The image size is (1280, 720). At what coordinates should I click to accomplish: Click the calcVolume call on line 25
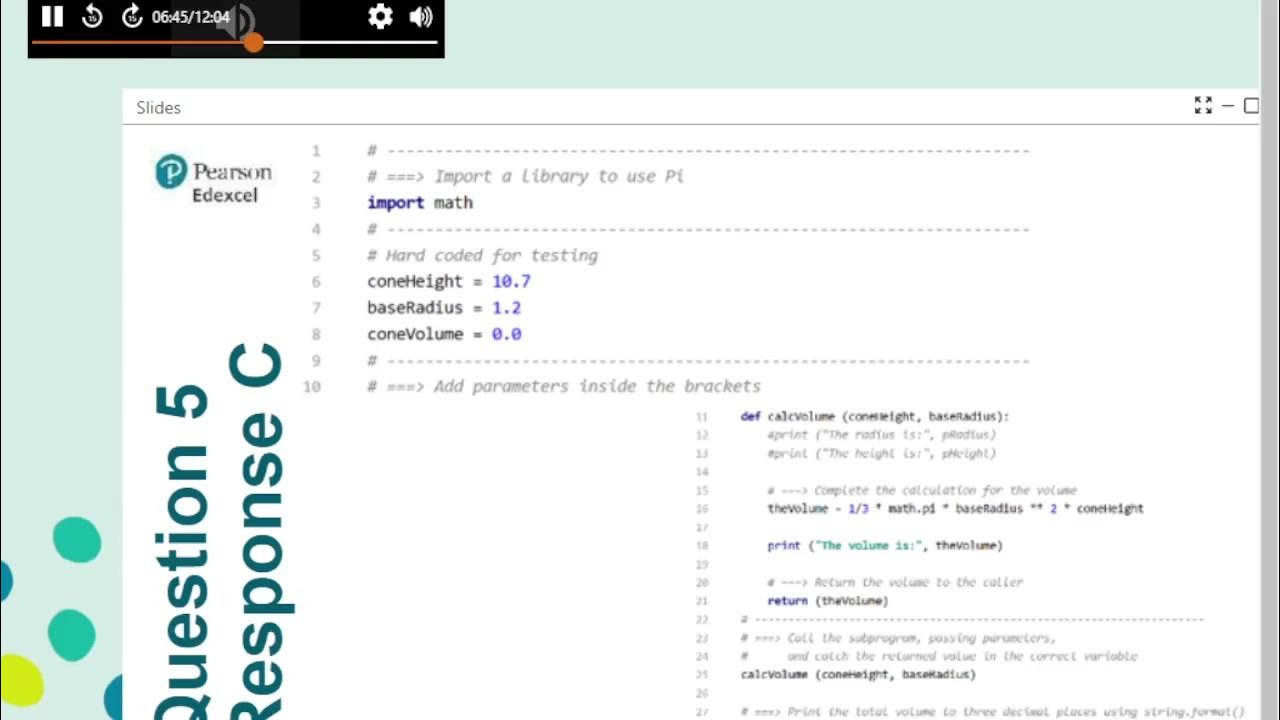point(858,675)
